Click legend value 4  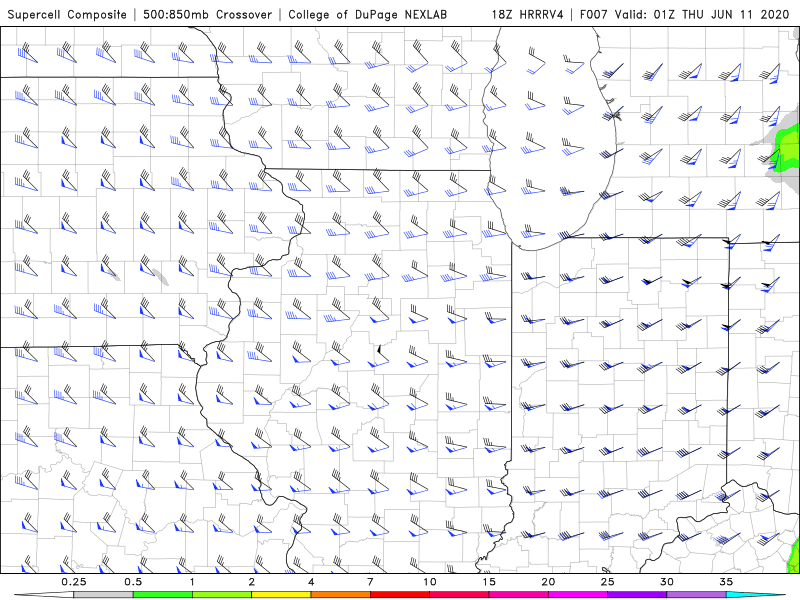coord(311,582)
